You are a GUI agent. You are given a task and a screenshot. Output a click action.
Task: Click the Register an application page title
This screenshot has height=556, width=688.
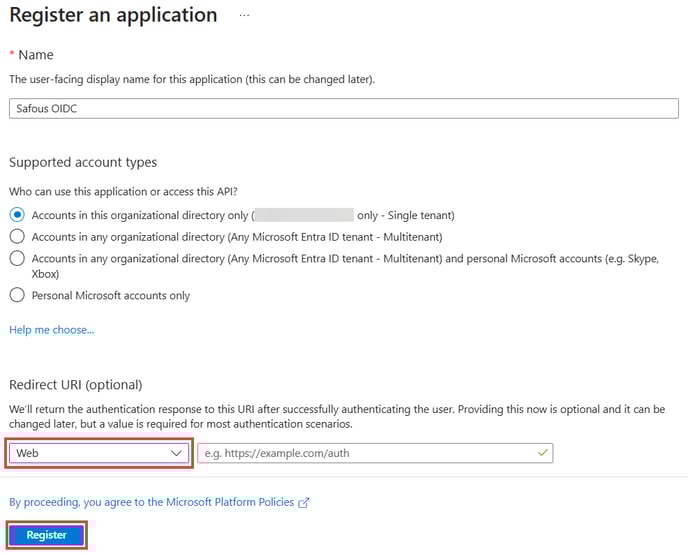click(x=113, y=16)
